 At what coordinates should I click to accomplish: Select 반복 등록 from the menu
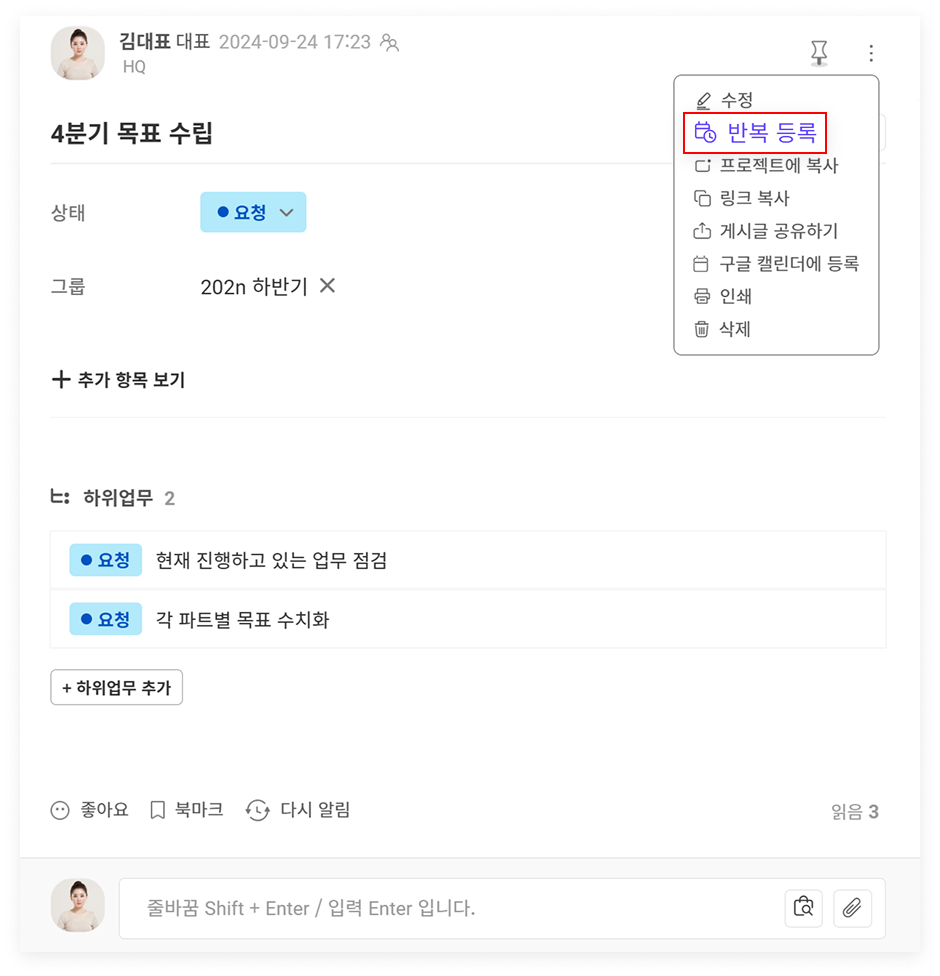coord(754,133)
